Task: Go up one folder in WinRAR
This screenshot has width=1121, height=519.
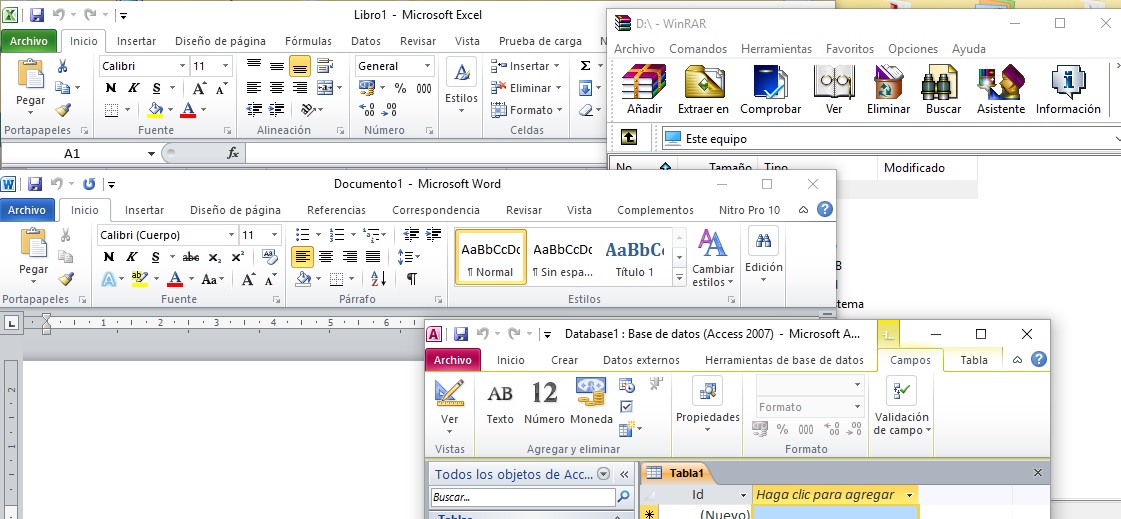Action: [x=628, y=138]
